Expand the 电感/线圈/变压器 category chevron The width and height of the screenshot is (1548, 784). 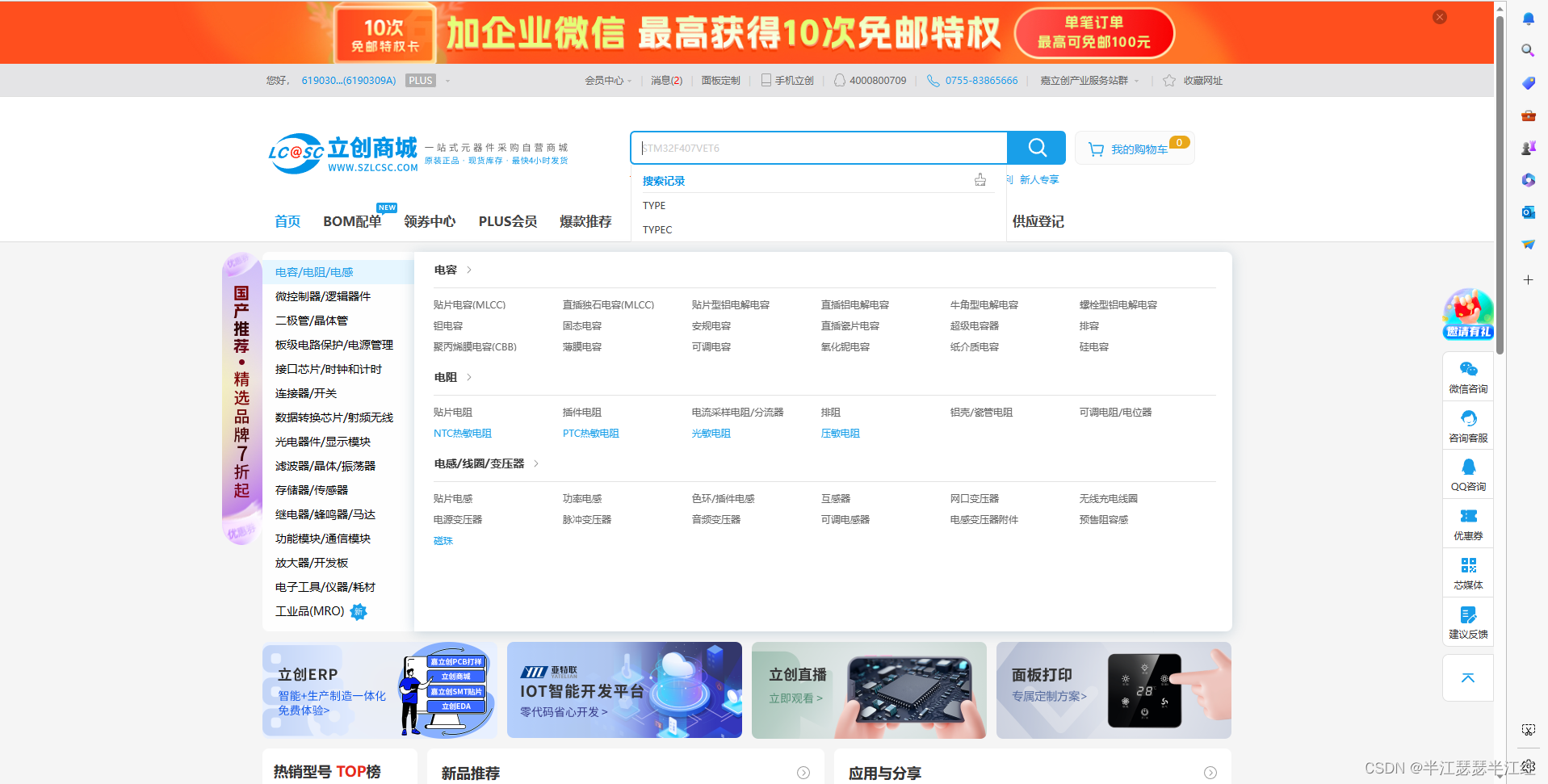[x=535, y=463]
